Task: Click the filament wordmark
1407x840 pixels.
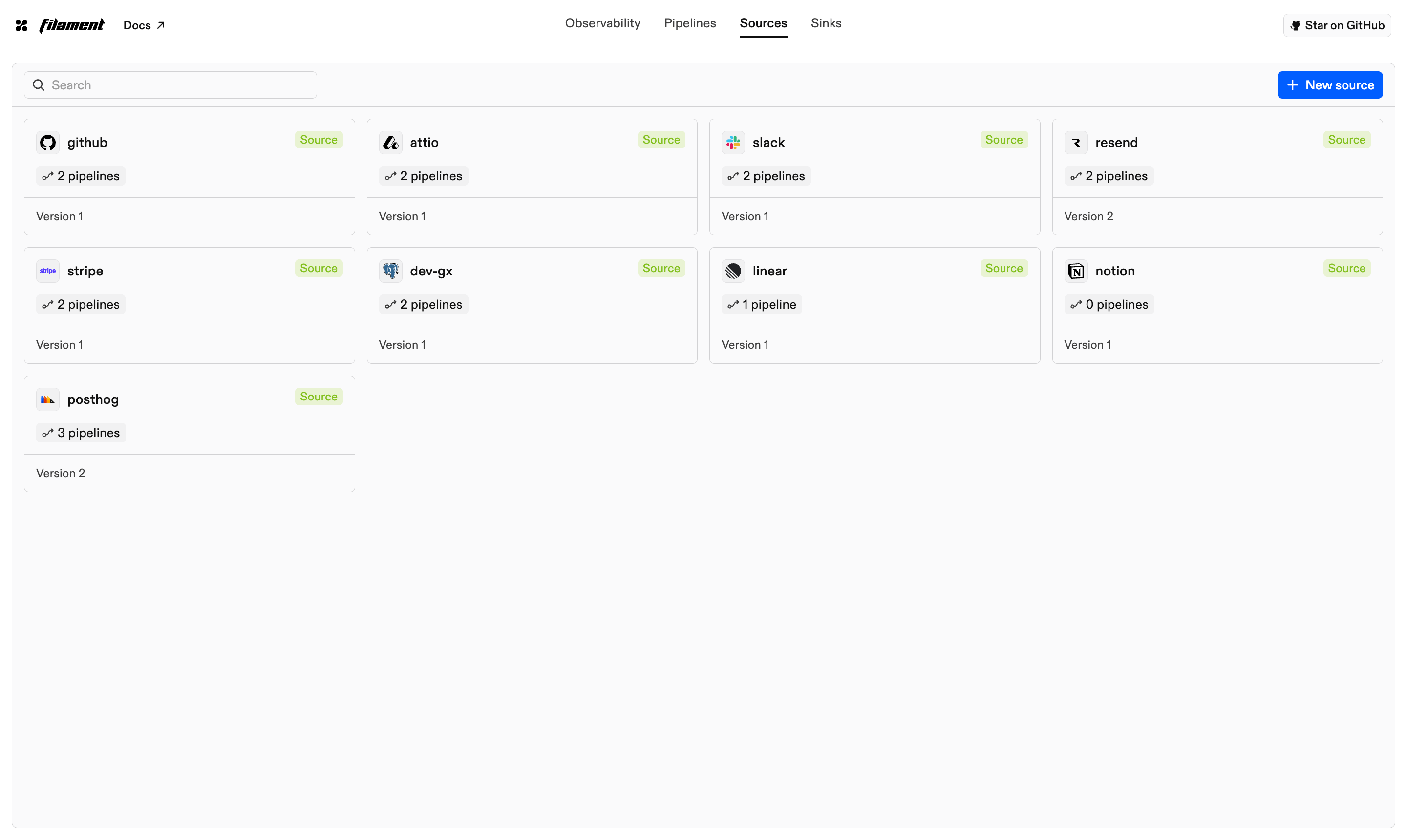Action: [72, 25]
